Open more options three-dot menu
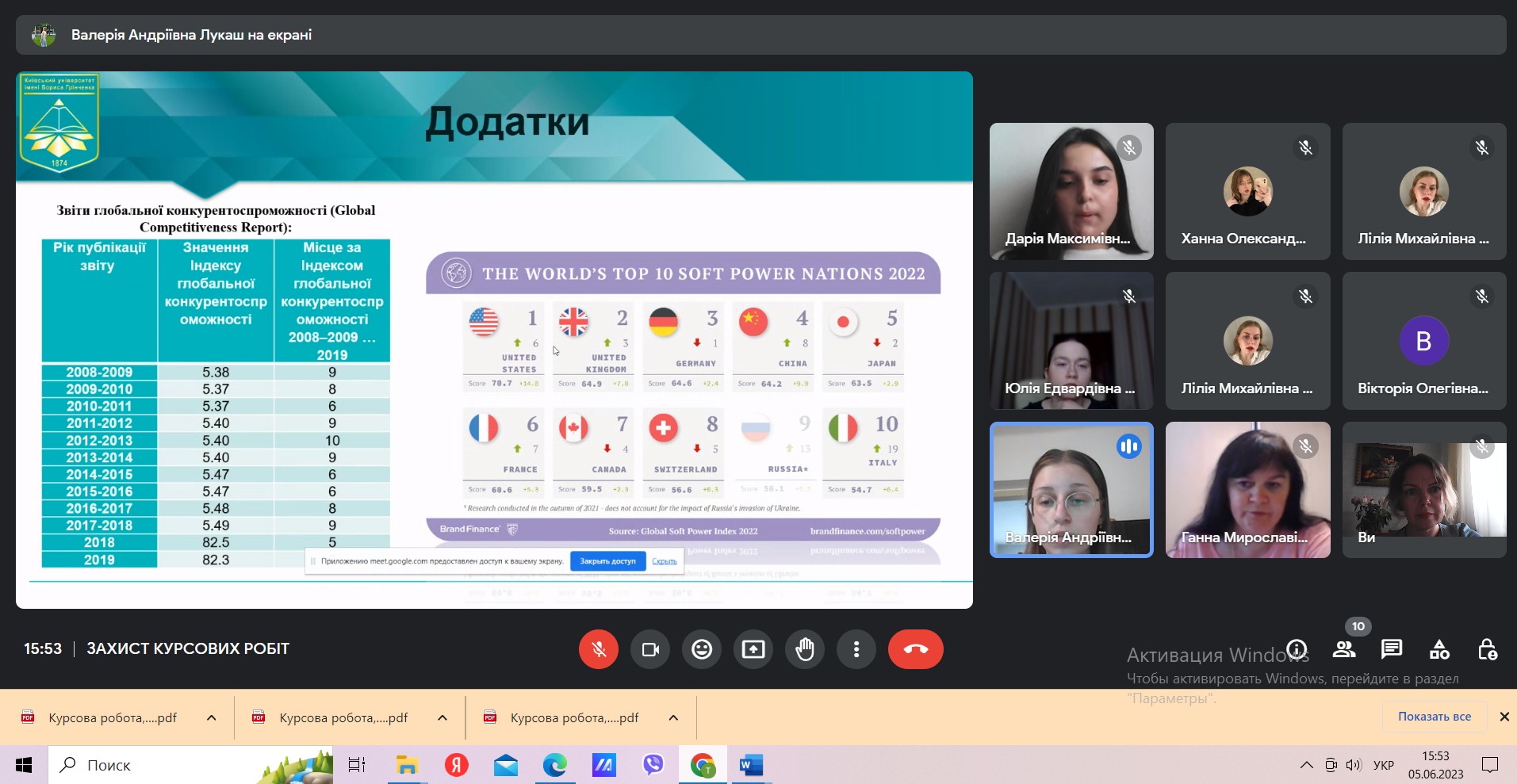Screen dimensions: 1517x784 (856, 649)
